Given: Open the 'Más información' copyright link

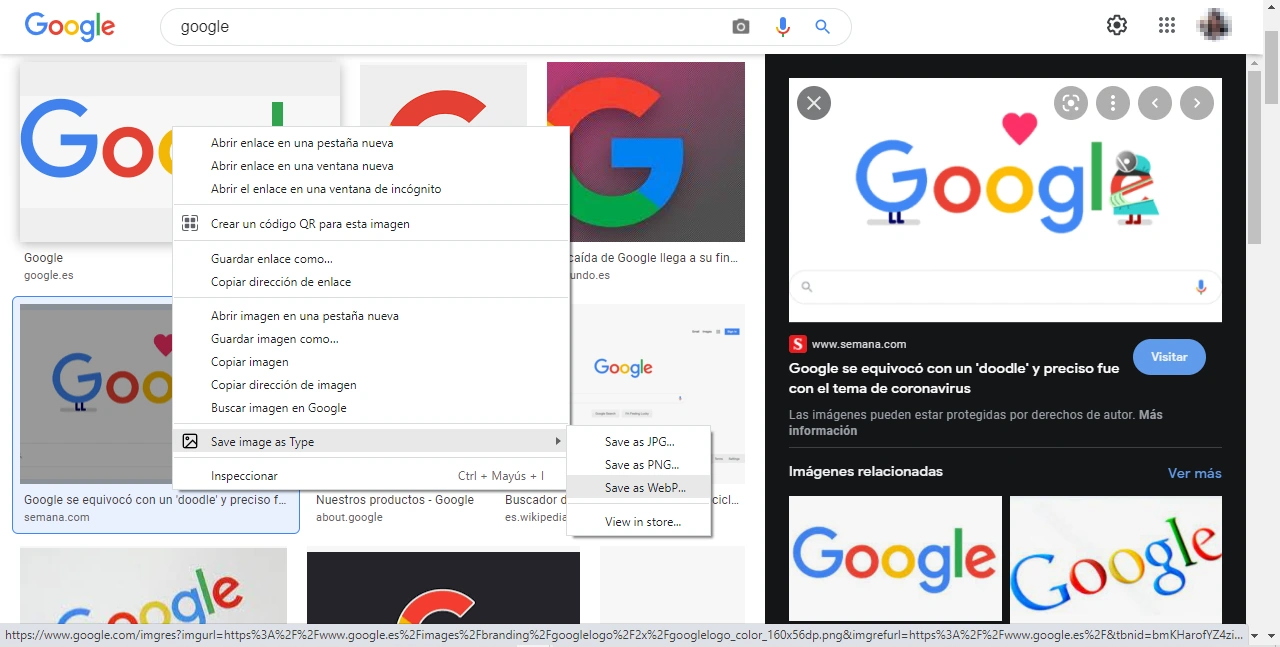Looking at the screenshot, I should coord(823,431).
